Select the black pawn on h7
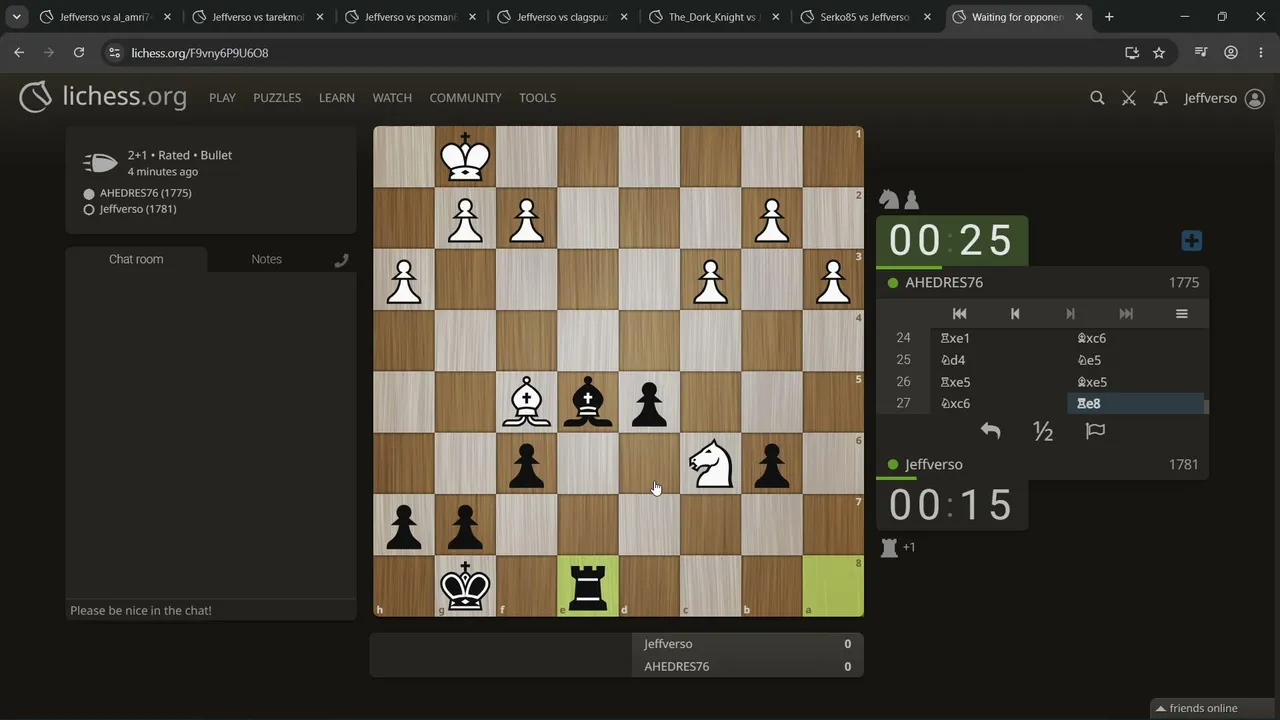 click(404, 525)
